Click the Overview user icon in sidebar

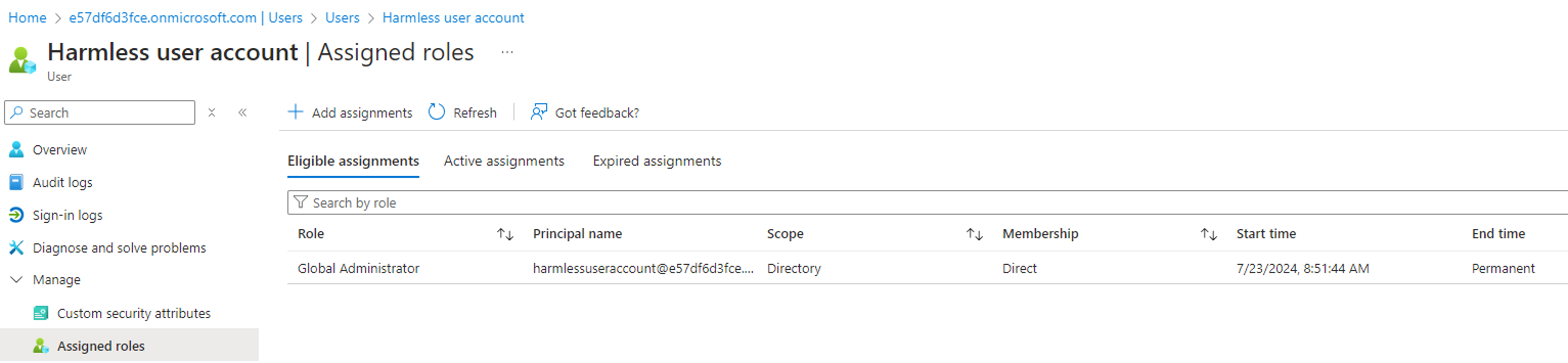(16, 150)
